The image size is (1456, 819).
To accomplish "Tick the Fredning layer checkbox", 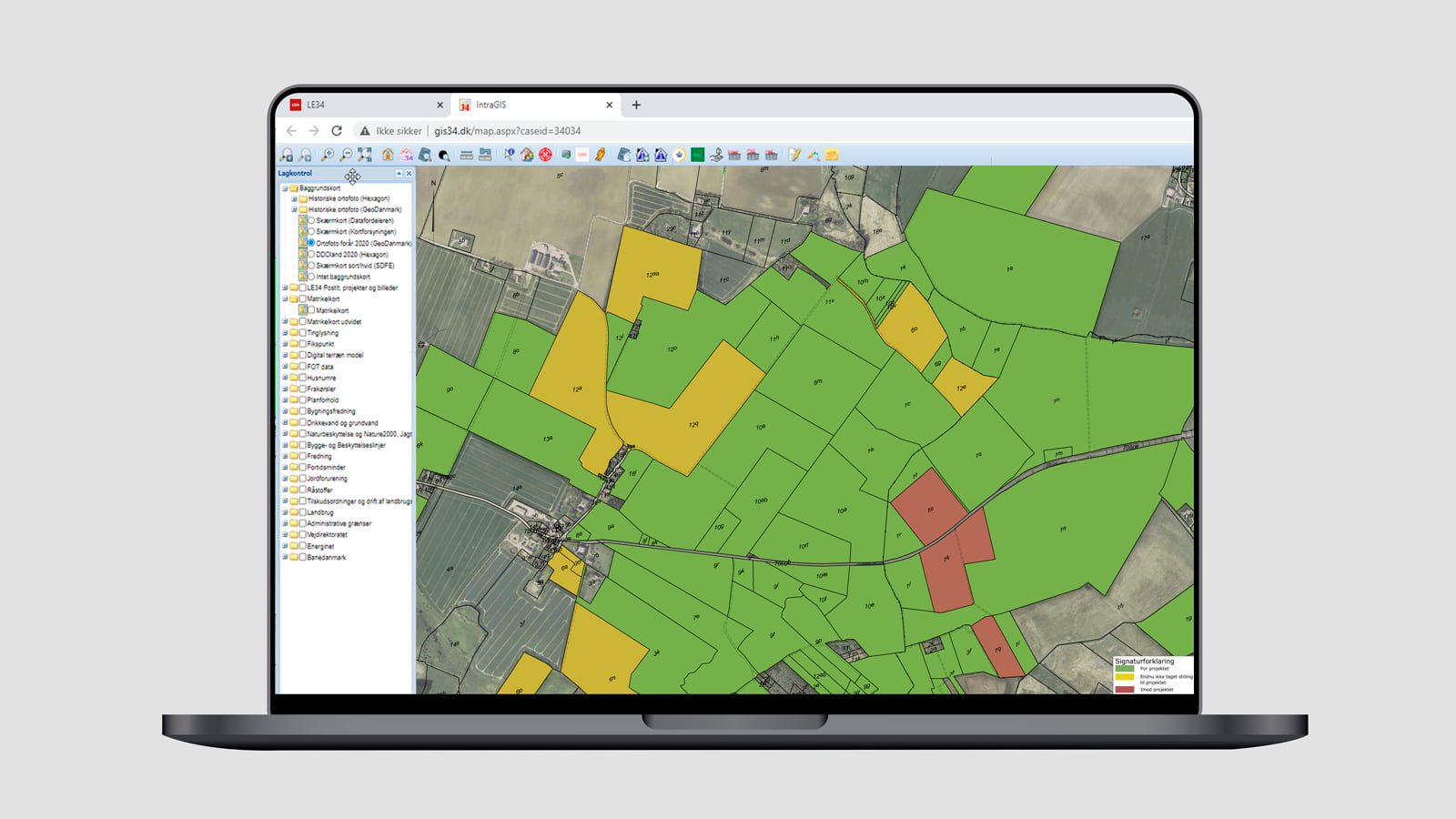I will coord(303,456).
